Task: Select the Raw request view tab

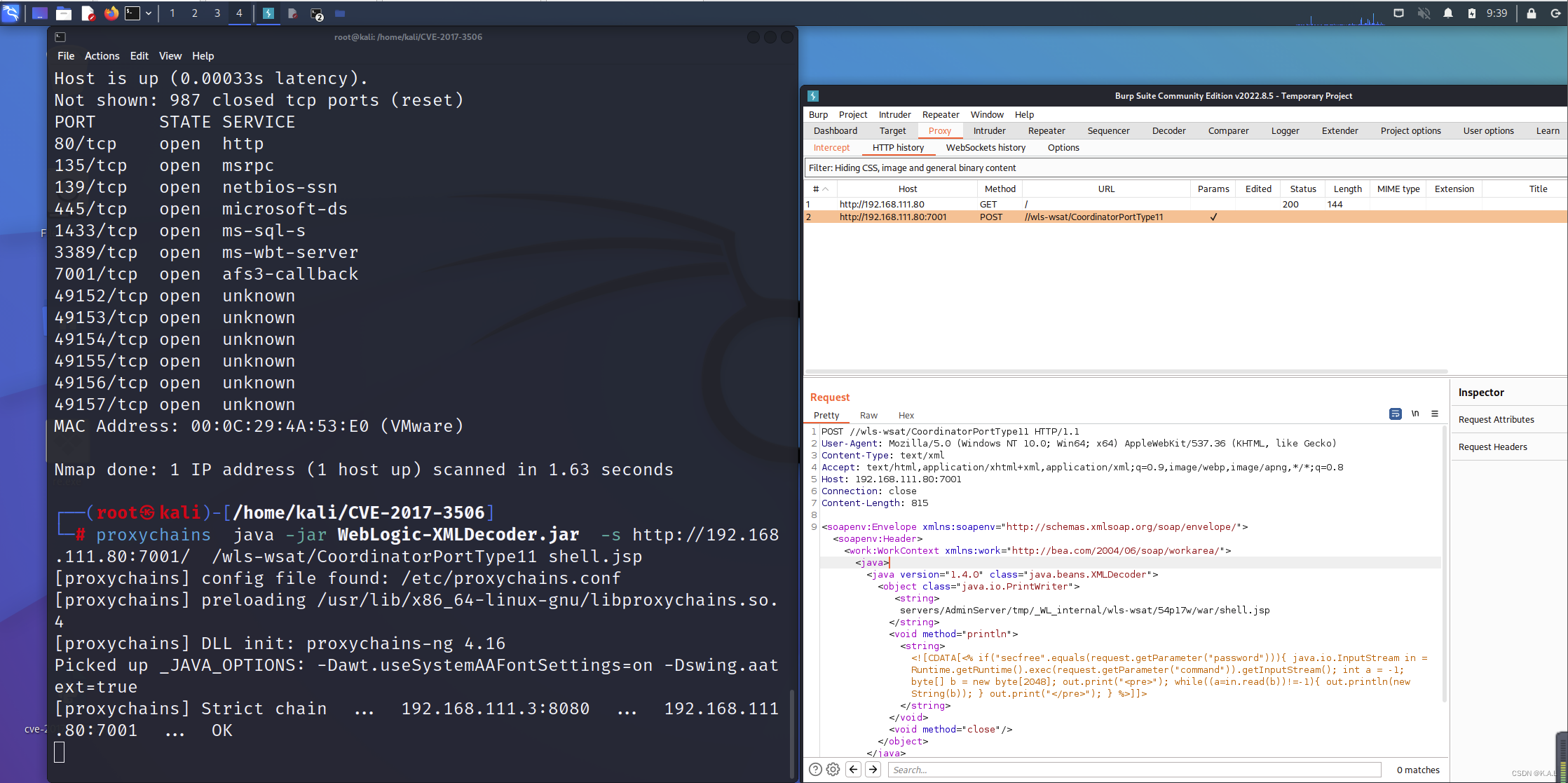Action: 868,415
